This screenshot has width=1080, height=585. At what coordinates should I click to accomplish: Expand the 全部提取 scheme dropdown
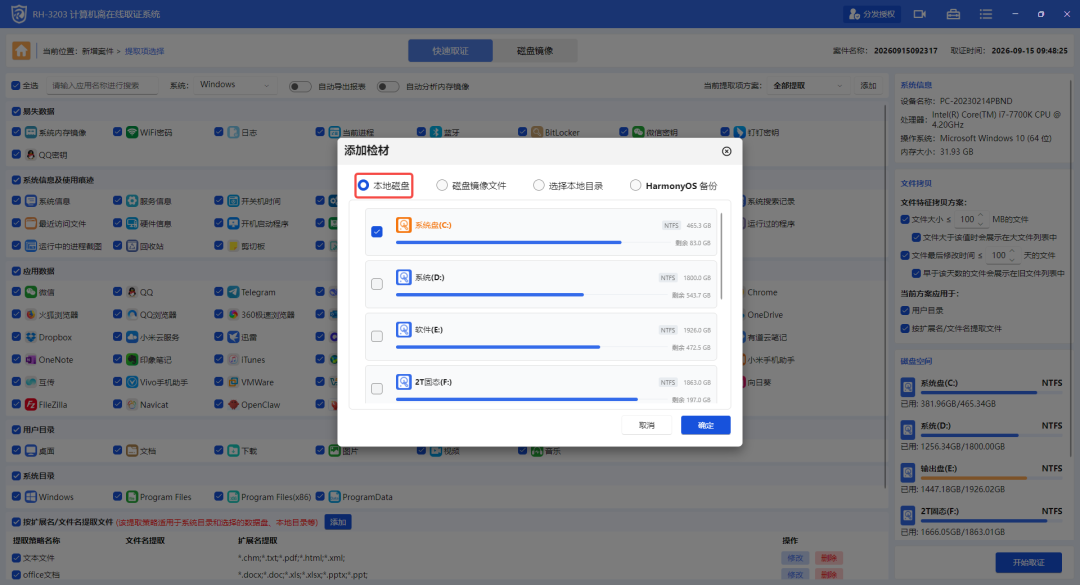tap(807, 85)
